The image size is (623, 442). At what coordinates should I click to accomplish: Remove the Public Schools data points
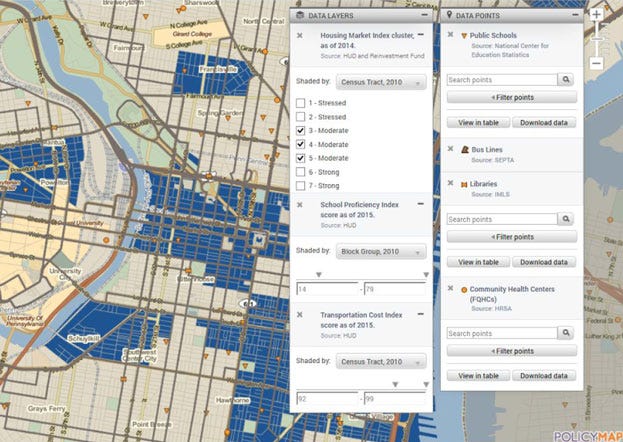pyautogui.click(x=450, y=35)
